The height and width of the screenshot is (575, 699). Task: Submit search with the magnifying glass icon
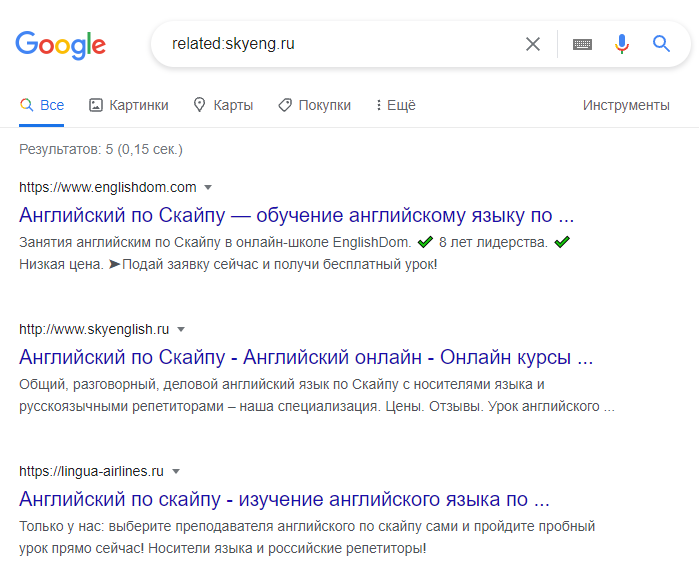[661, 44]
